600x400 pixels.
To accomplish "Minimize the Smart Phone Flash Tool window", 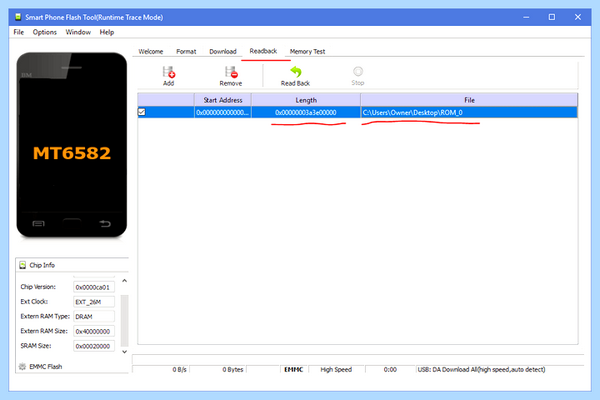I will (526, 17).
